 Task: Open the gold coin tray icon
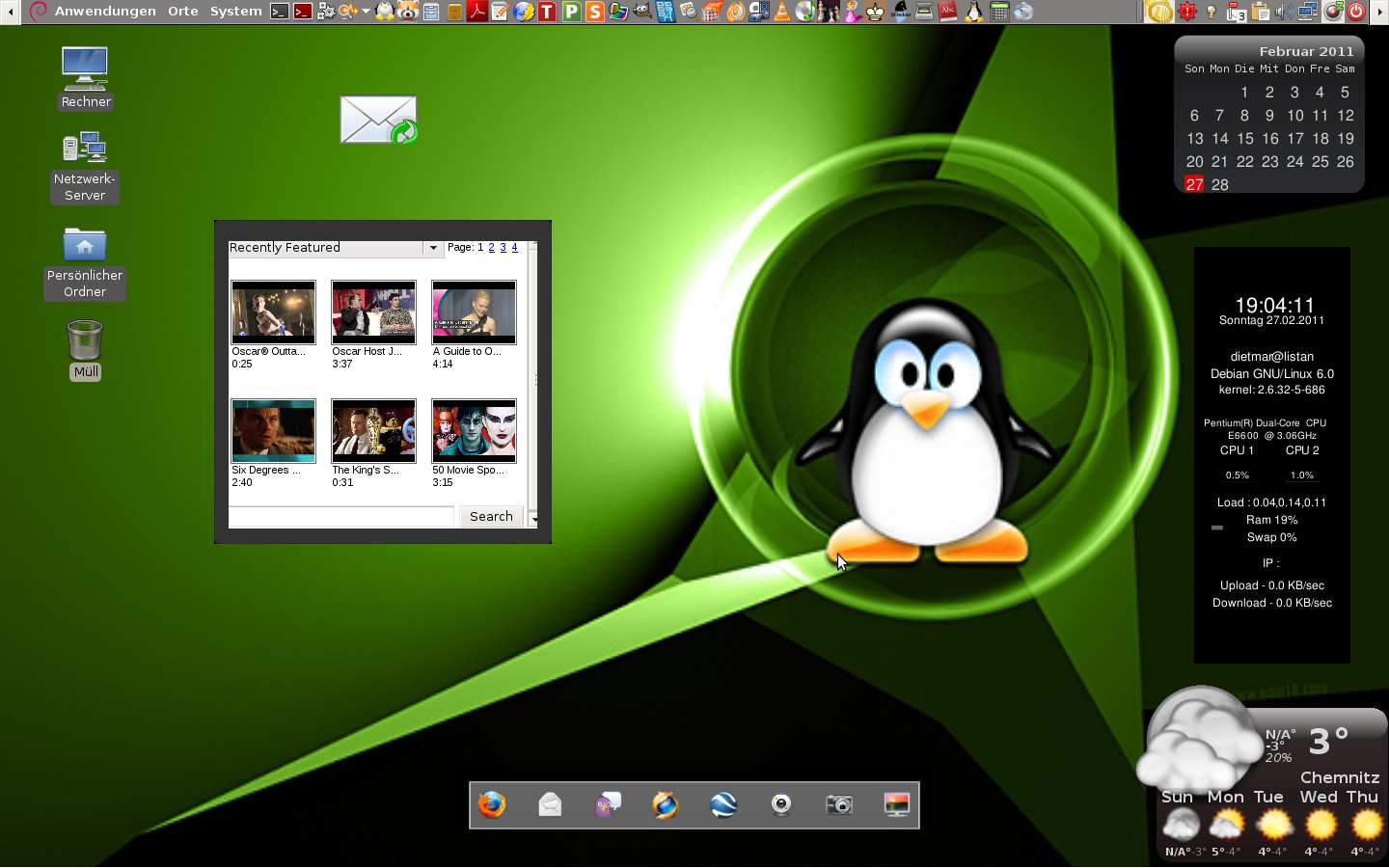[x=1158, y=12]
